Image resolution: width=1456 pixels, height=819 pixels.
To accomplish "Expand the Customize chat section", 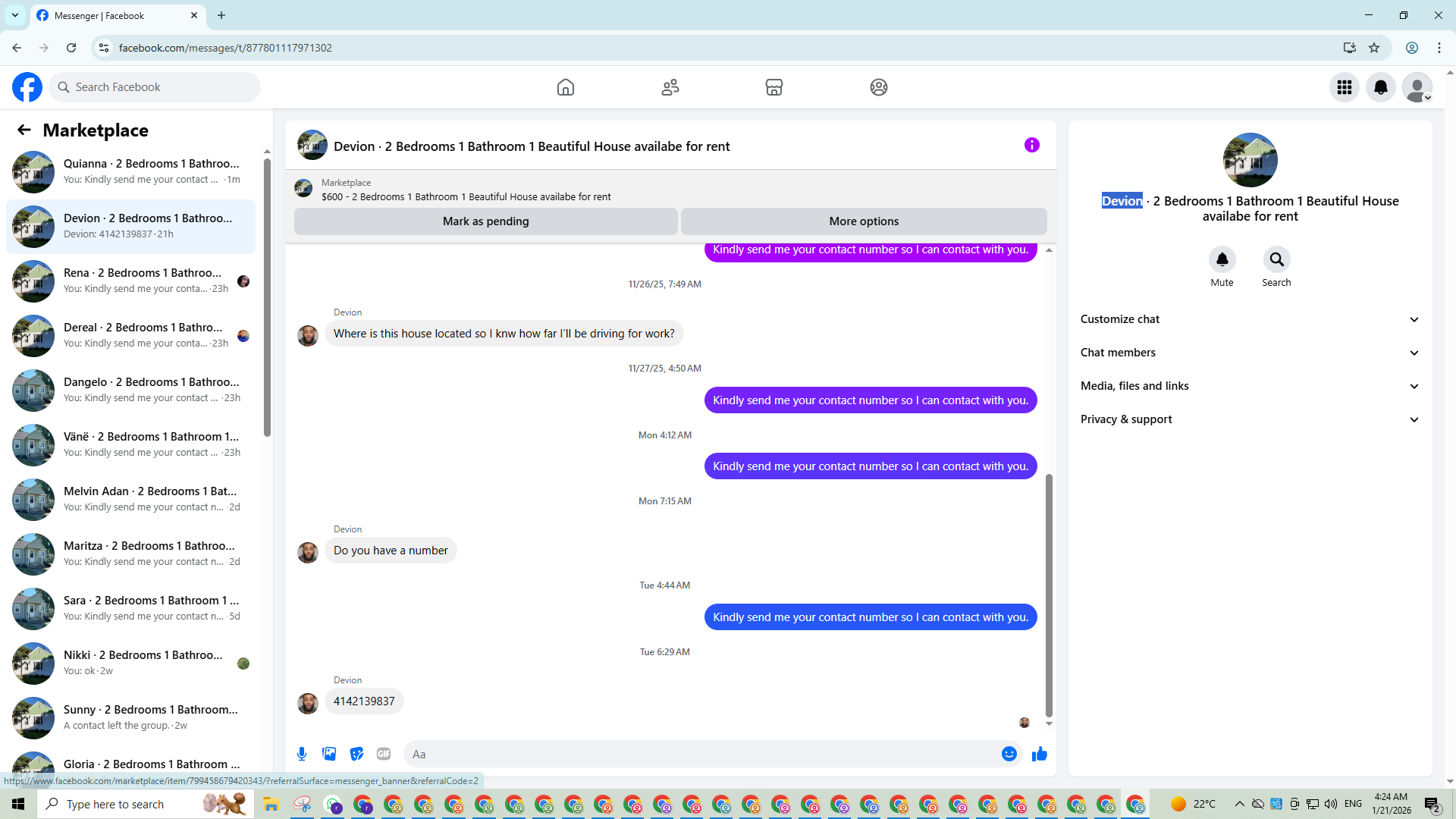I will (1250, 319).
